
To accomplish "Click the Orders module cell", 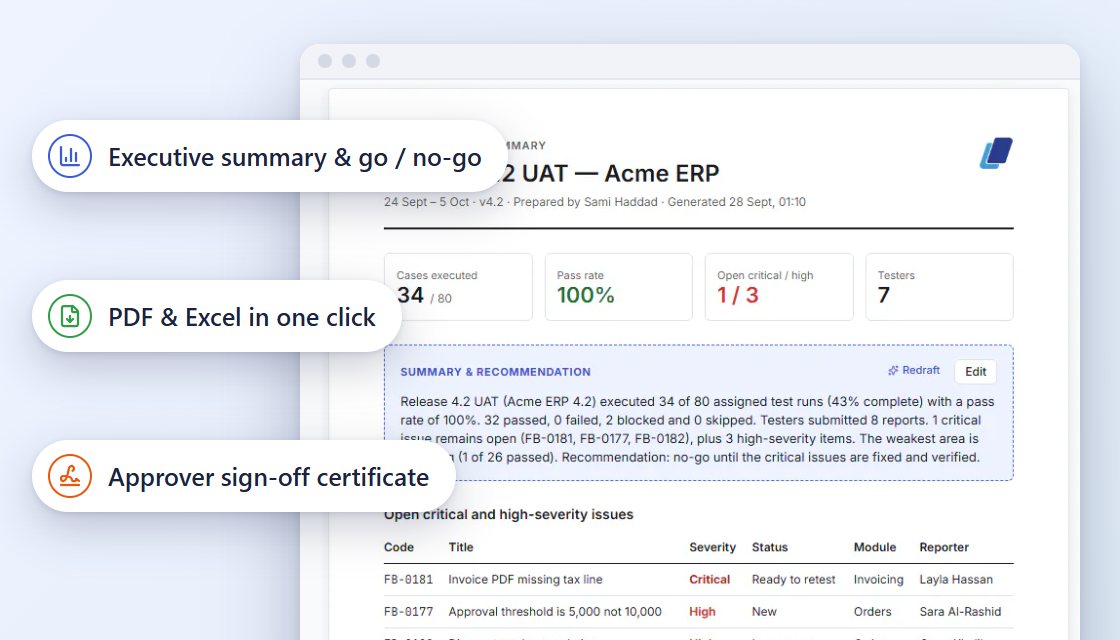I will point(872,611).
